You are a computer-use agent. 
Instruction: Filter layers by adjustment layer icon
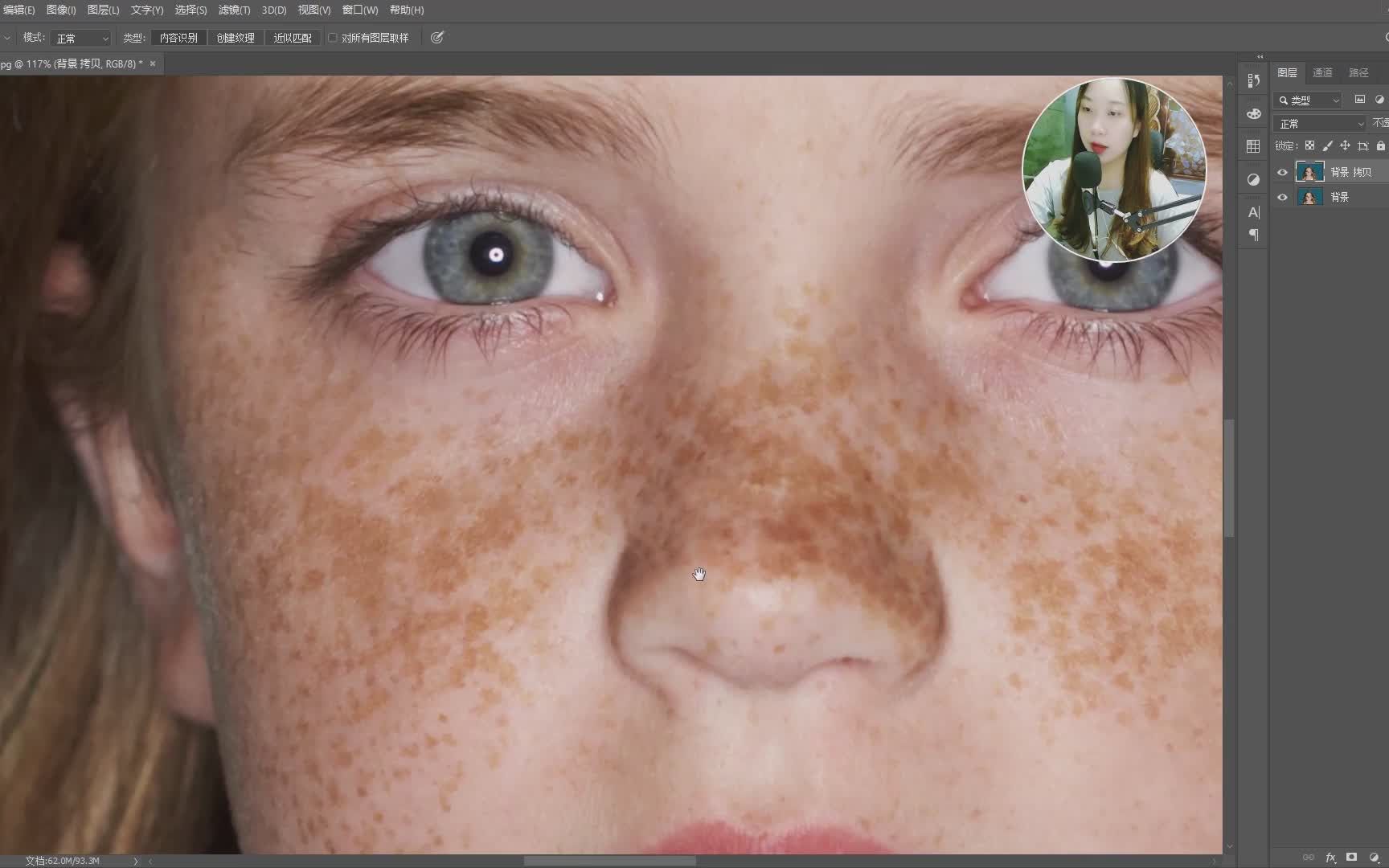(x=1380, y=100)
